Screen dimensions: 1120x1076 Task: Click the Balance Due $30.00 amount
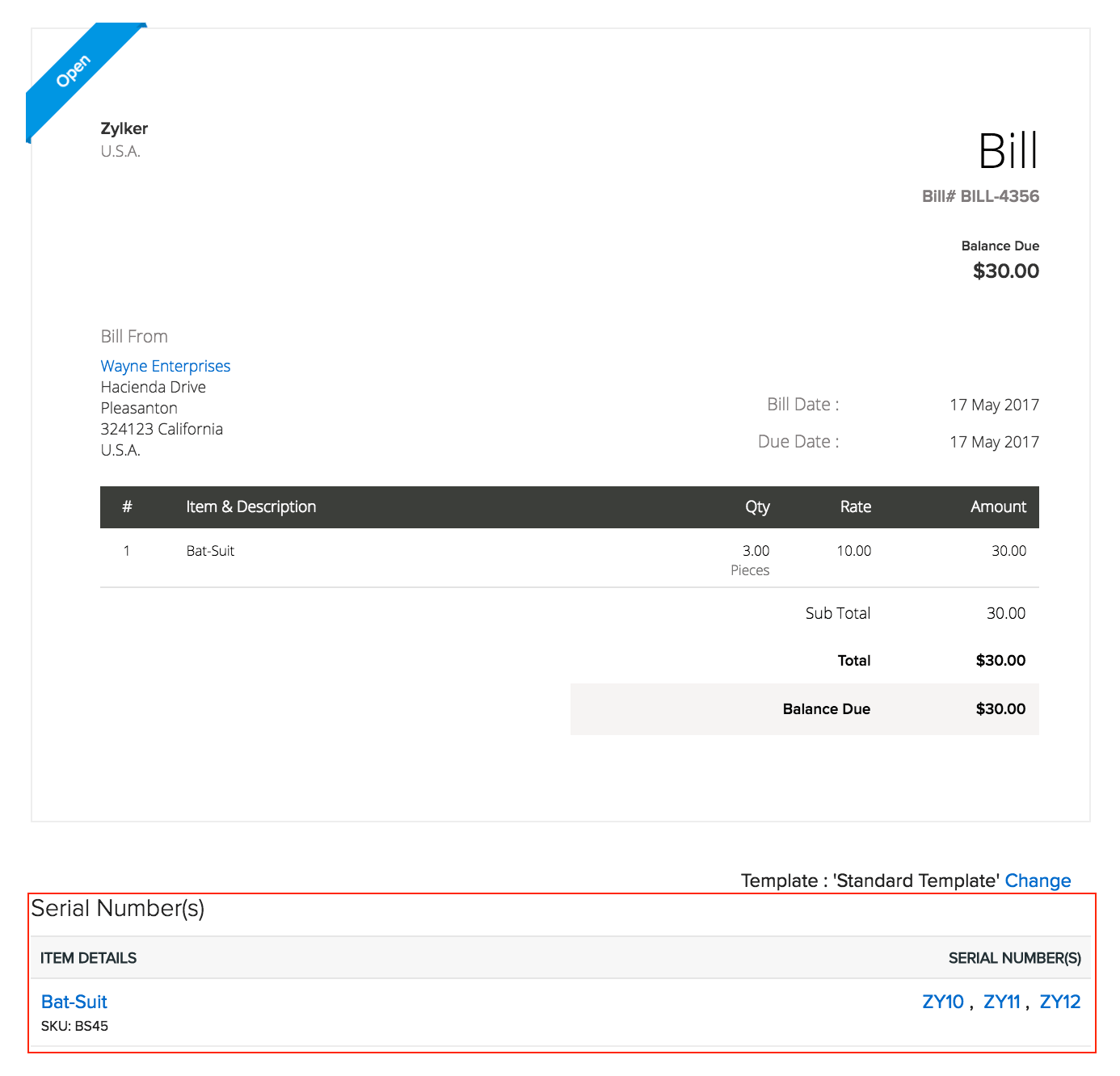1005,271
